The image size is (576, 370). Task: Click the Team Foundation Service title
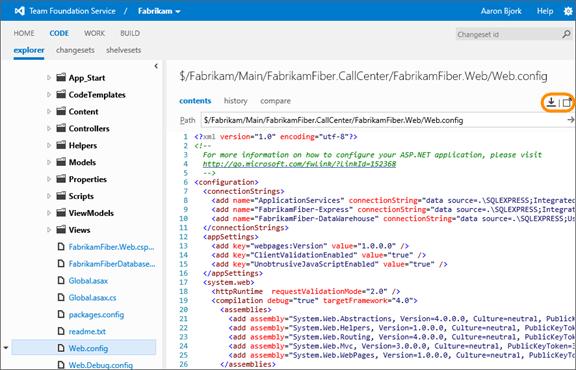[72, 11]
